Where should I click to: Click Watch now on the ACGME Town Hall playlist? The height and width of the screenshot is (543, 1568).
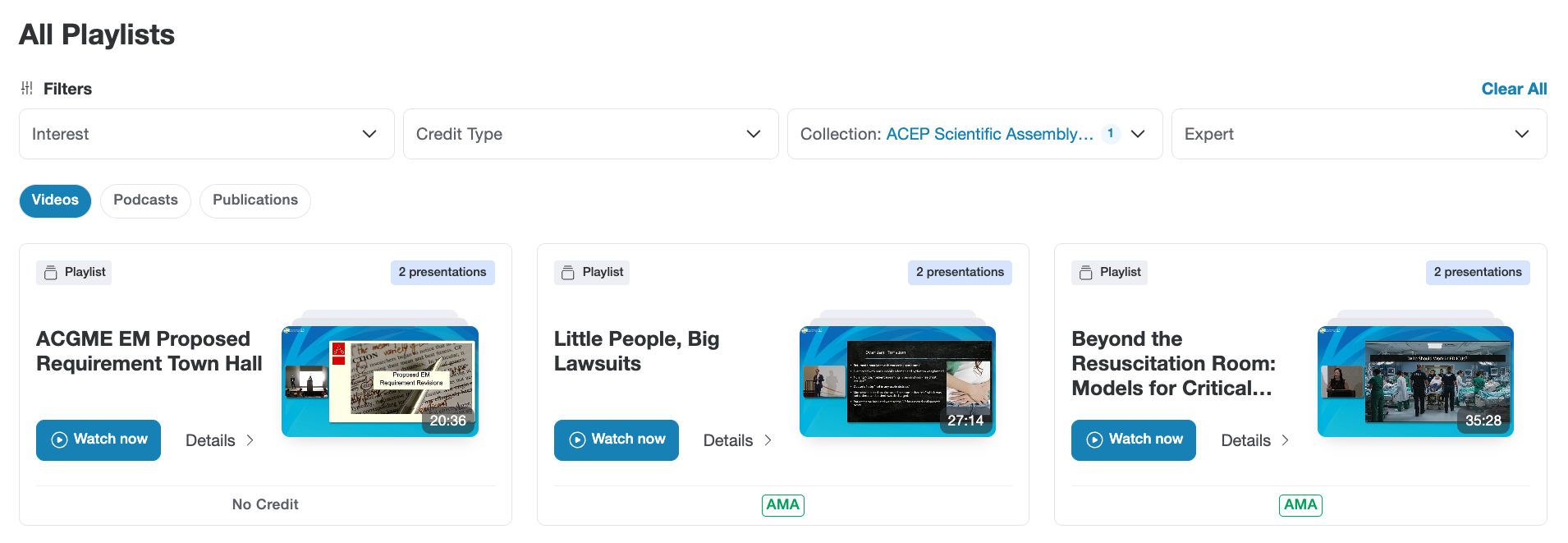(x=99, y=440)
